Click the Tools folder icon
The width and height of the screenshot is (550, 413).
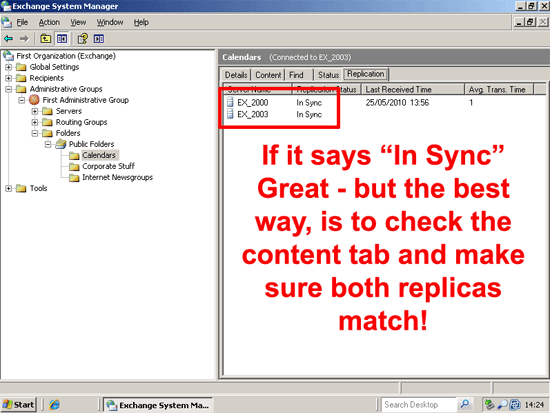click(x=21, y=188)
